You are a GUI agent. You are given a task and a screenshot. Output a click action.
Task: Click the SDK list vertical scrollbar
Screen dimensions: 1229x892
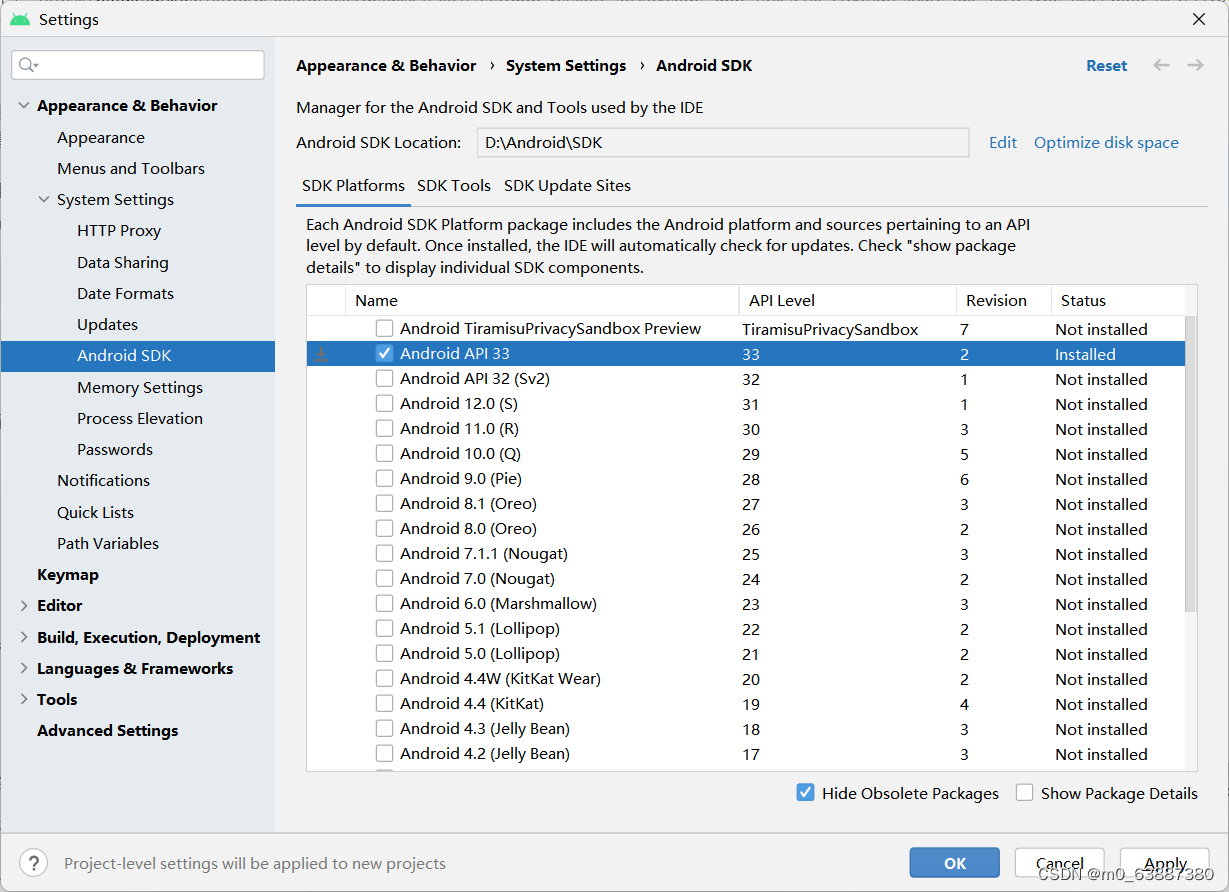coord(1190,464)
